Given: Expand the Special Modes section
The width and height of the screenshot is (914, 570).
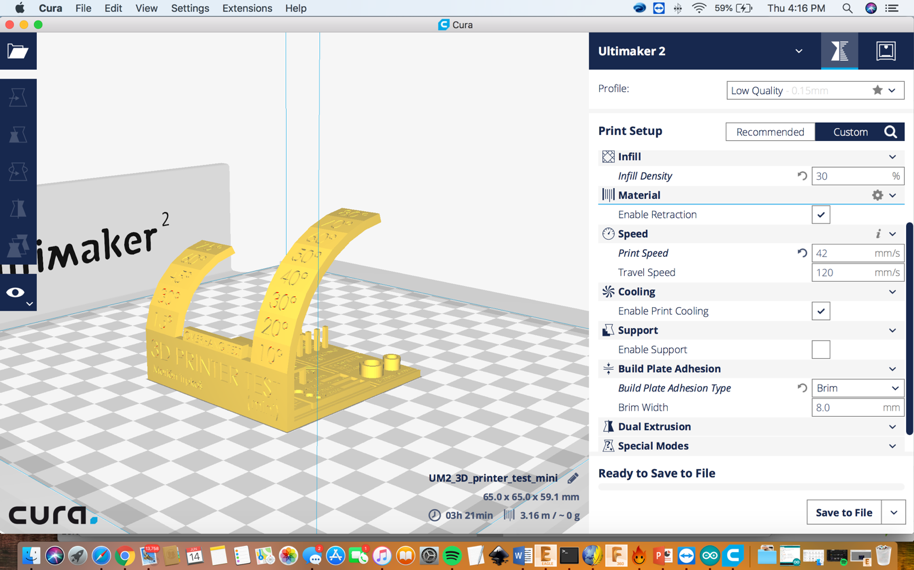Looking at the screenshot, I should tap(892, 446).
